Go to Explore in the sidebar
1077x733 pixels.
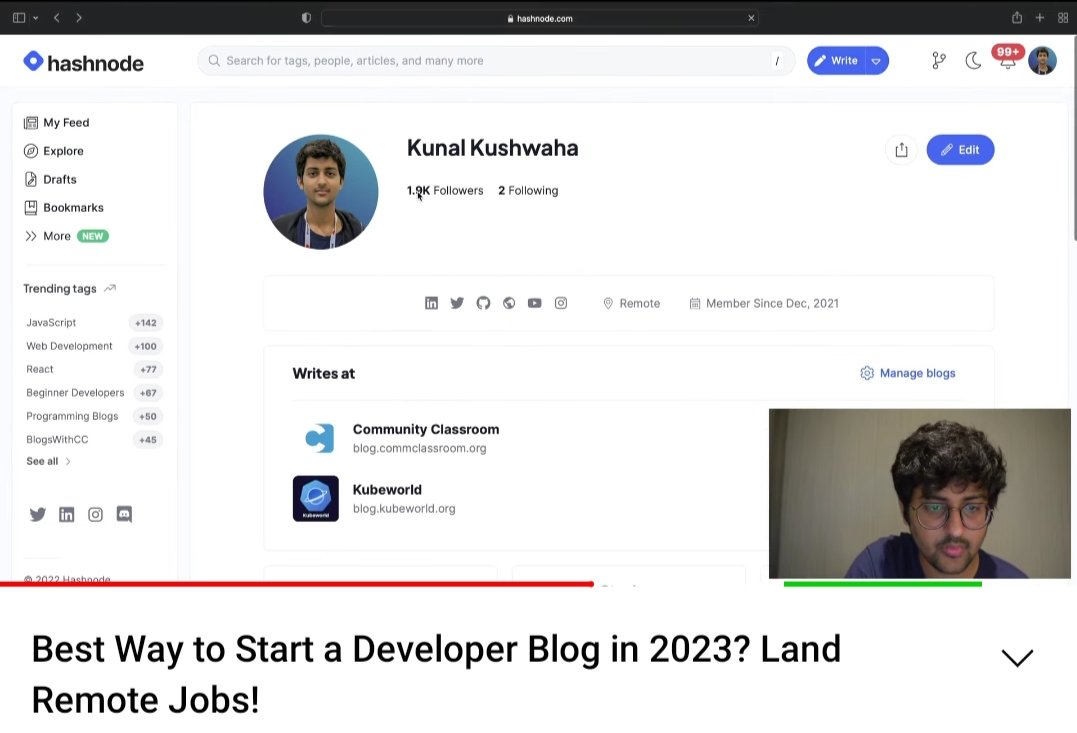tap(54, 151)
